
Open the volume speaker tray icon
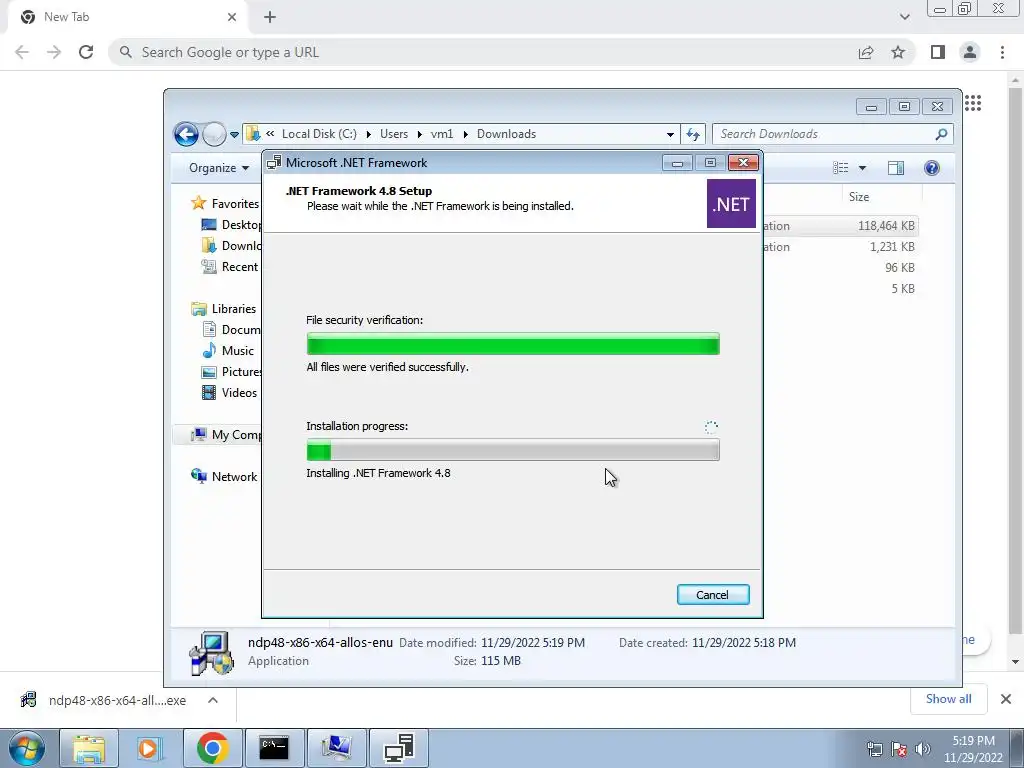(923, 749)
